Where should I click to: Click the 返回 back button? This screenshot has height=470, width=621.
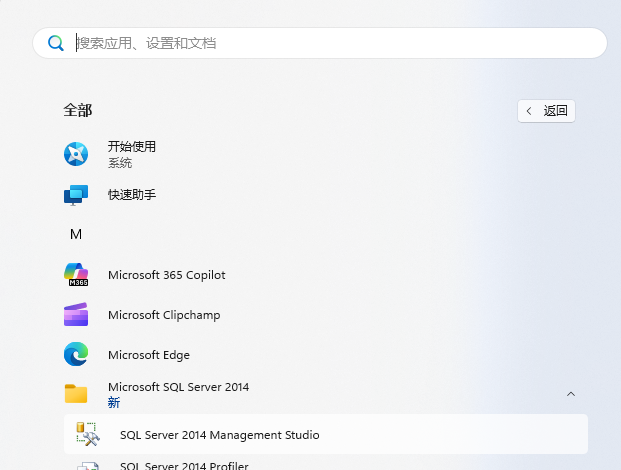(546, 111)
